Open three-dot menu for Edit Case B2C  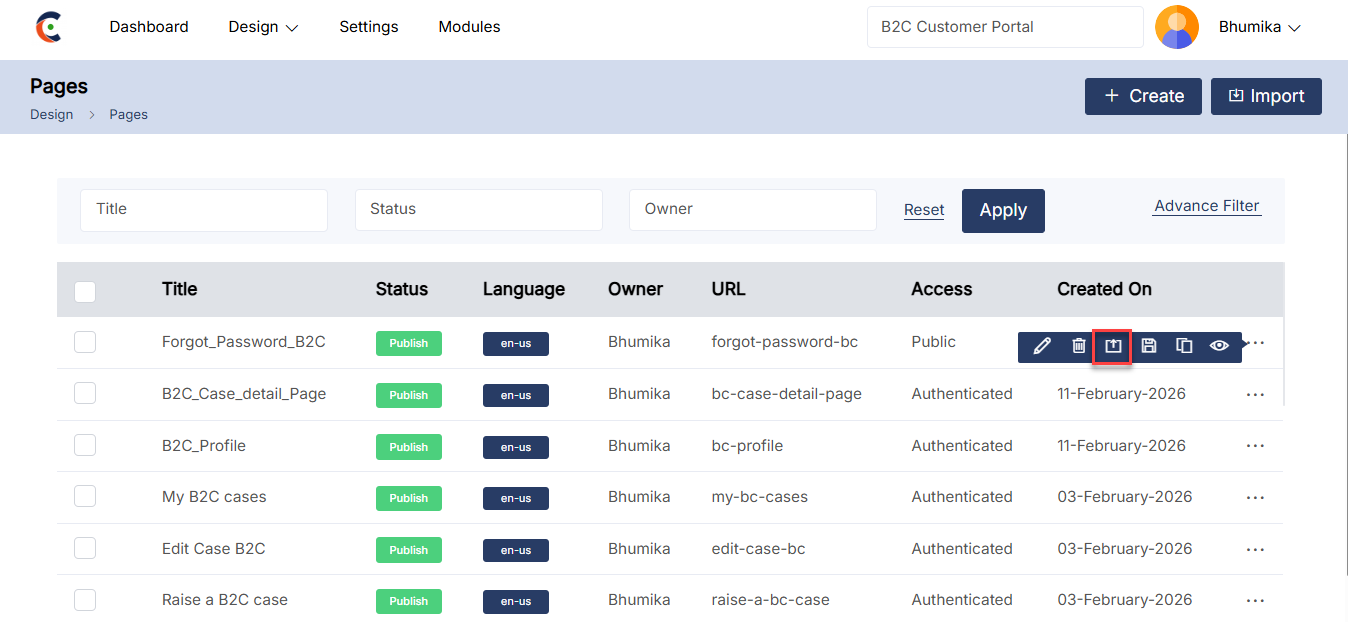pos(1255,549)
